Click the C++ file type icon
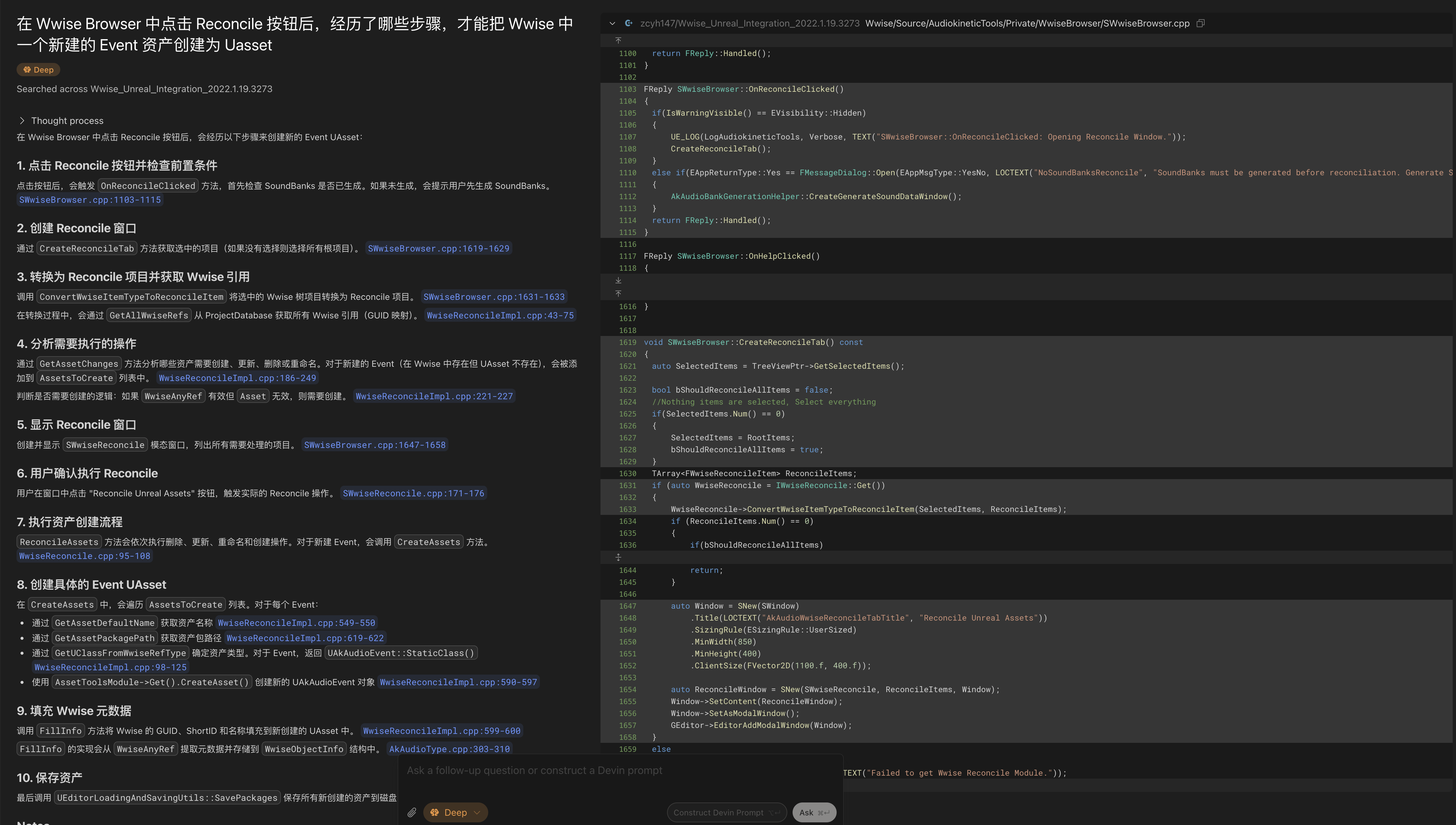Image resolution: width=1456 pixels, height=825 pixels. point(629,23)
